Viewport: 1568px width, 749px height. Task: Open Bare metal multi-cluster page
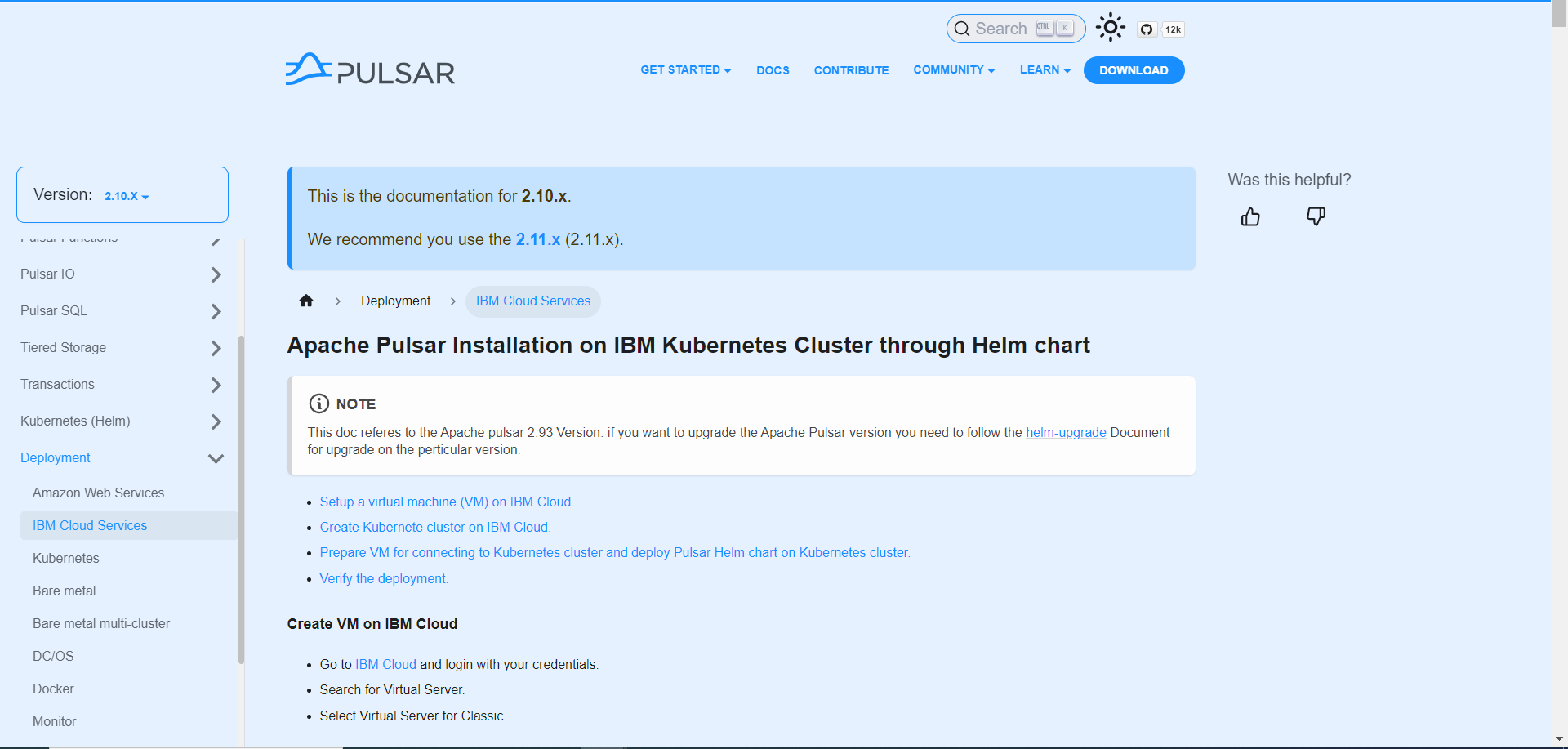pos(101,623)
